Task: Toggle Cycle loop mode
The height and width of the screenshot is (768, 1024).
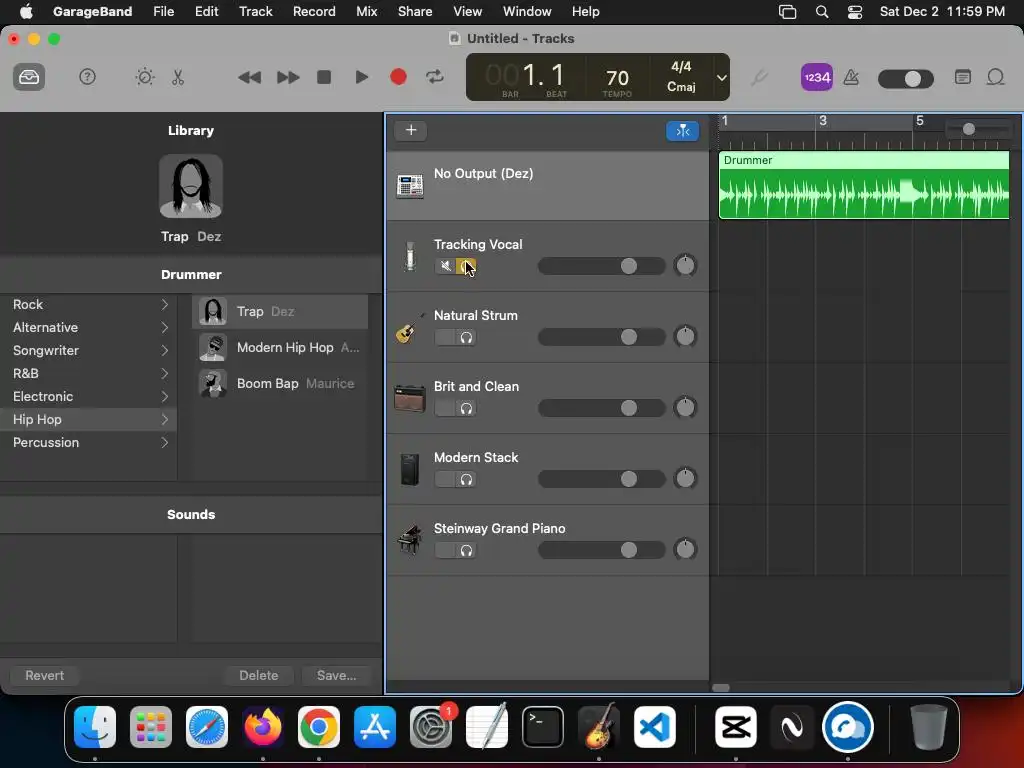Action: [435, 77]
